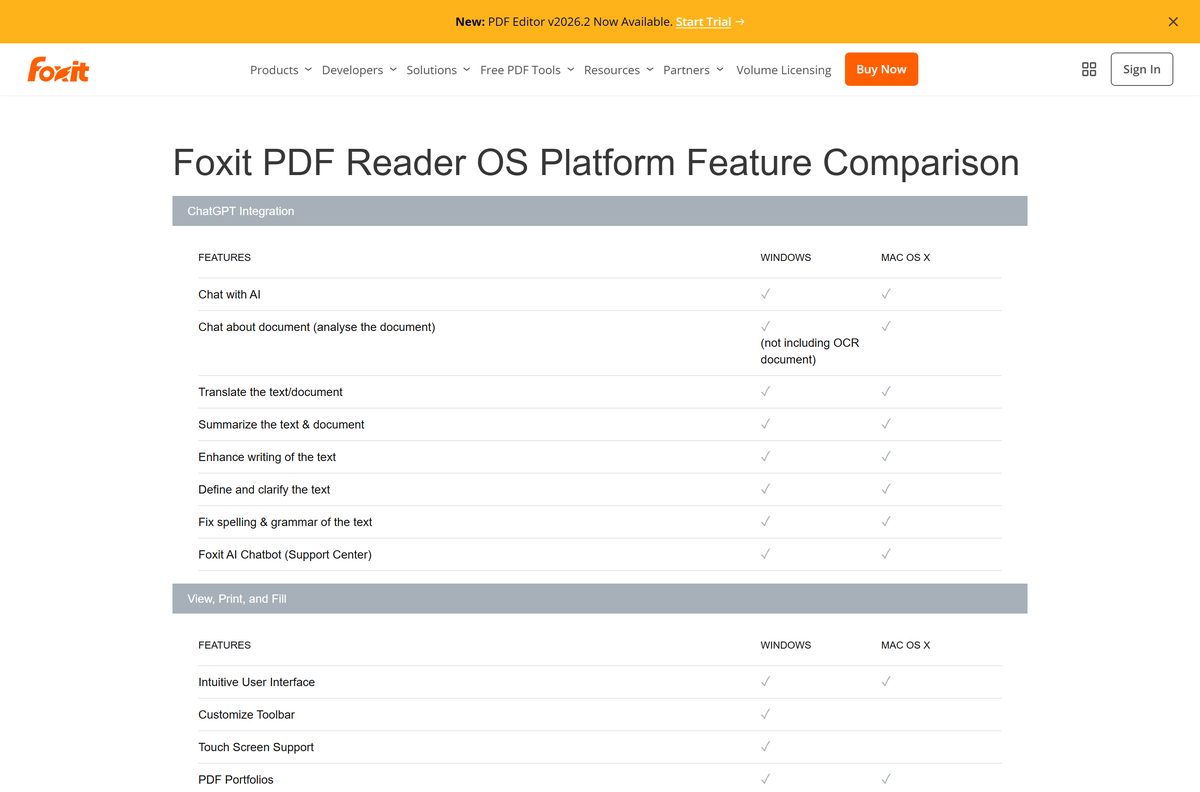Click 'Fix spelling & grammar of the text'
This screenshot has height=792, width=1200.
[x=285, y=522]
